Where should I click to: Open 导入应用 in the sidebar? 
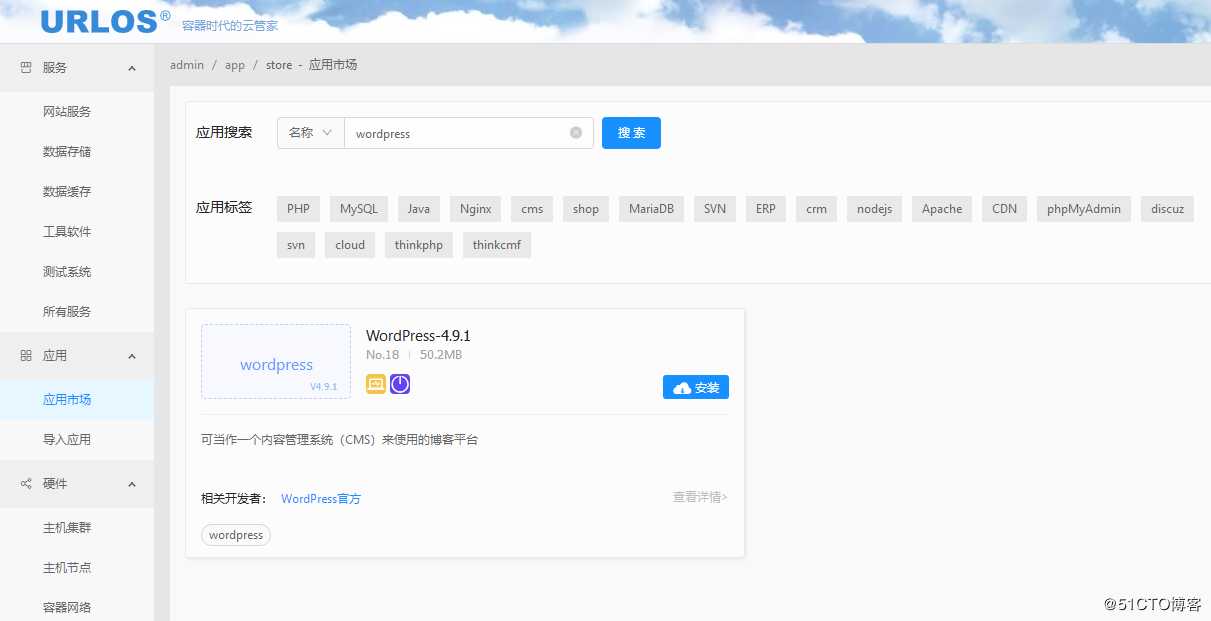click(x=67, y=440)
